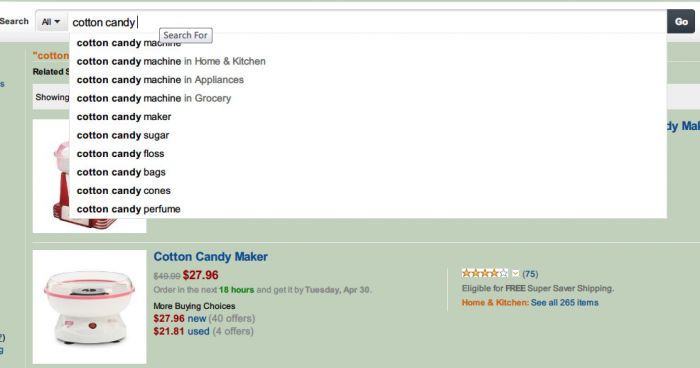The image size is (700, 368).
Task: Click the star rating icons
Action: coord(484,273)
